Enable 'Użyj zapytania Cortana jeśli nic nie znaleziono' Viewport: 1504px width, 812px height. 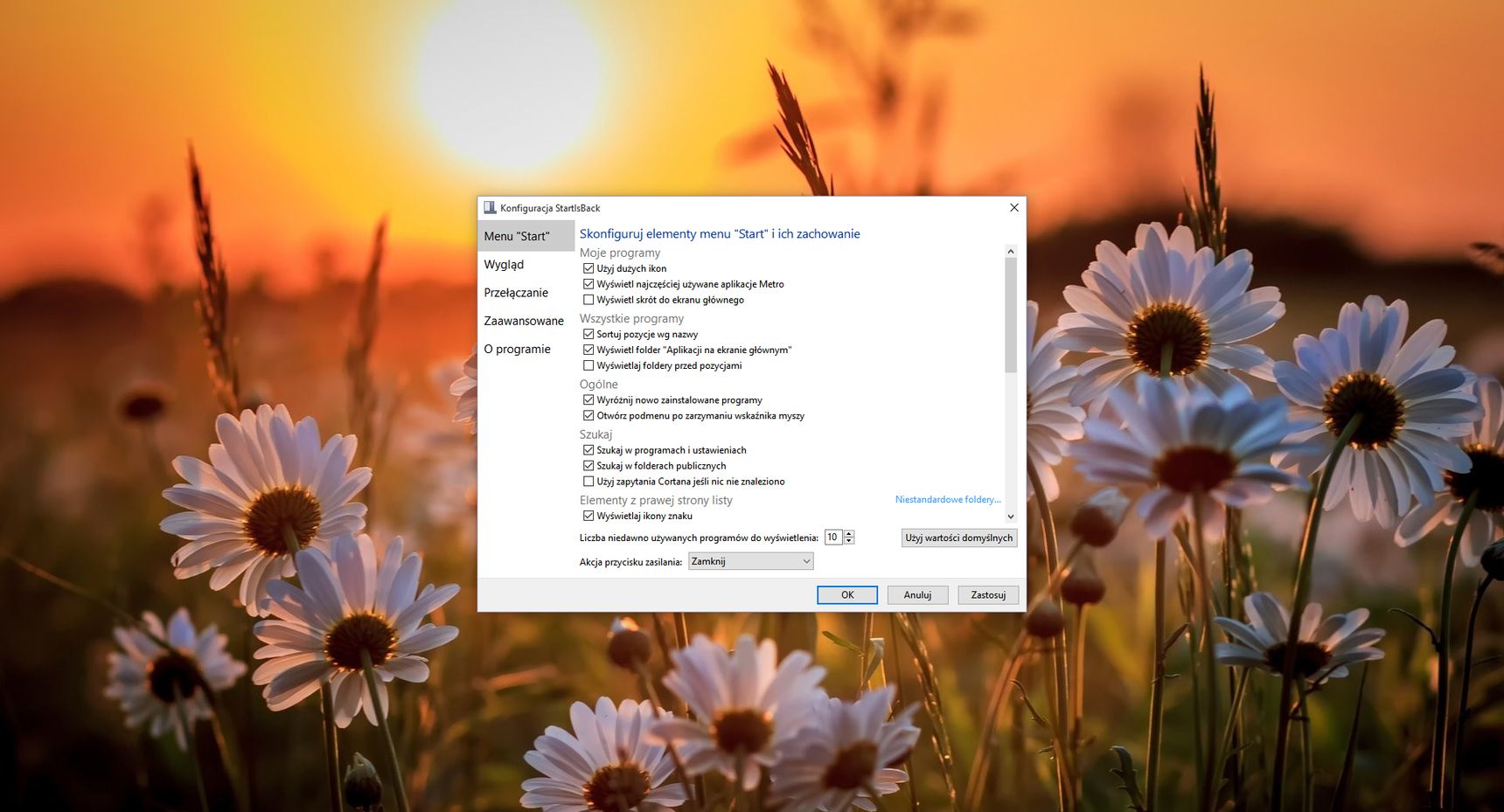[588, 482]
